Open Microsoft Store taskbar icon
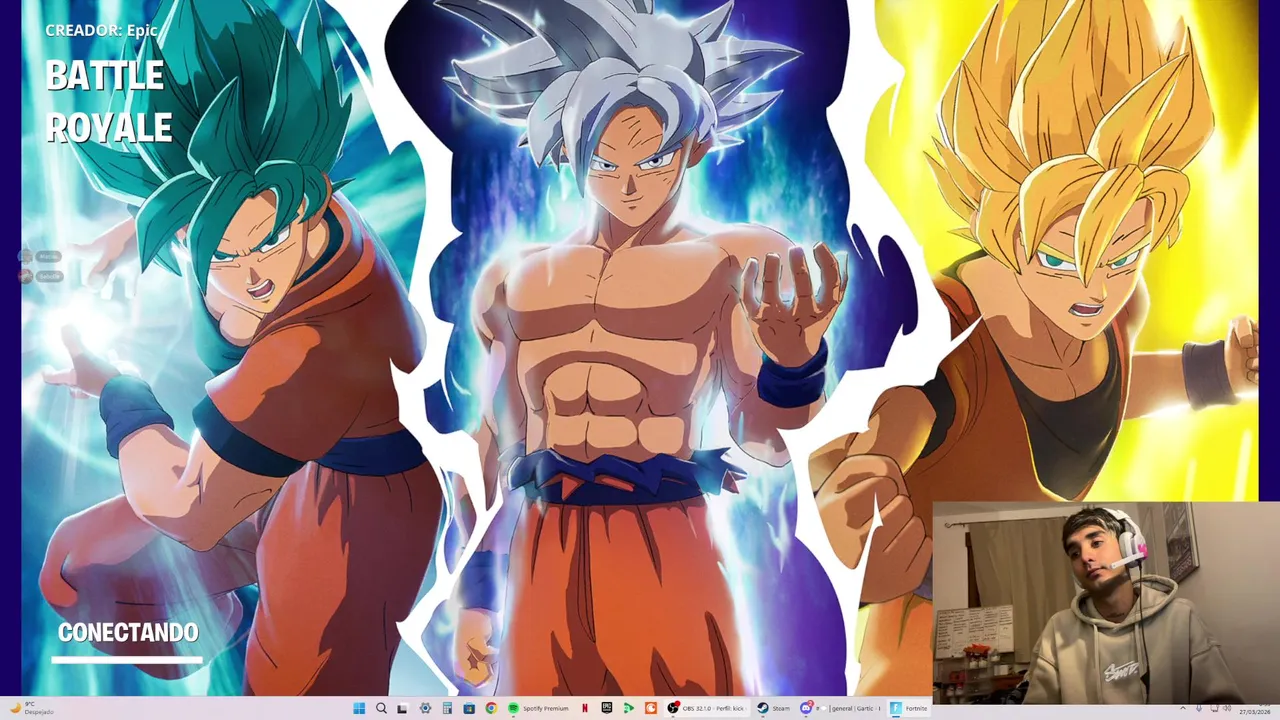This screenshot has width=1280, height=720. tap(469, 708)
